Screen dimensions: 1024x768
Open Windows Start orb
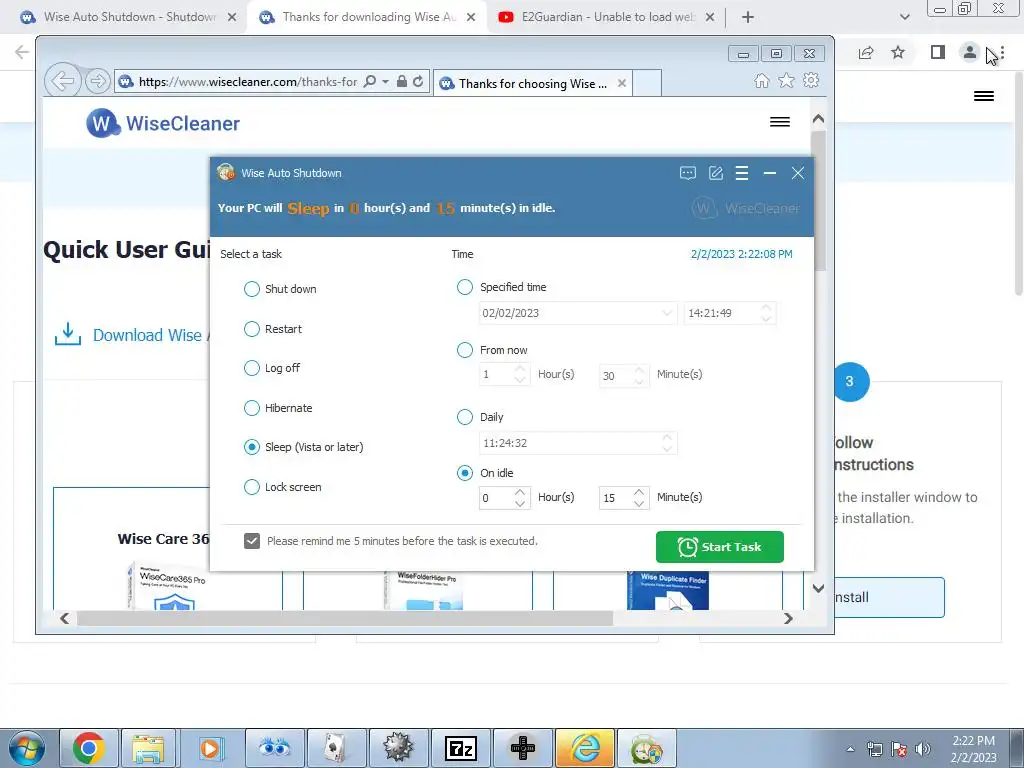(x=27, y=748)
